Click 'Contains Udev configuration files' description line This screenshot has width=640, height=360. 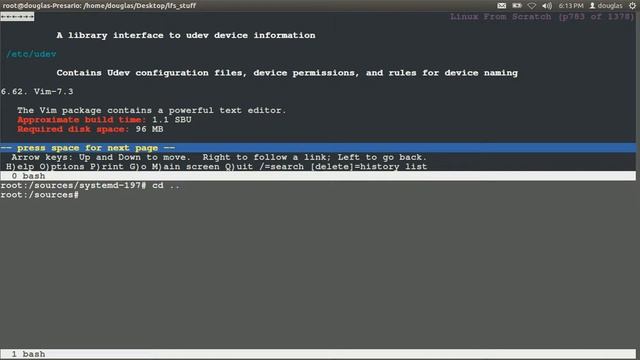tap(287, 73)
